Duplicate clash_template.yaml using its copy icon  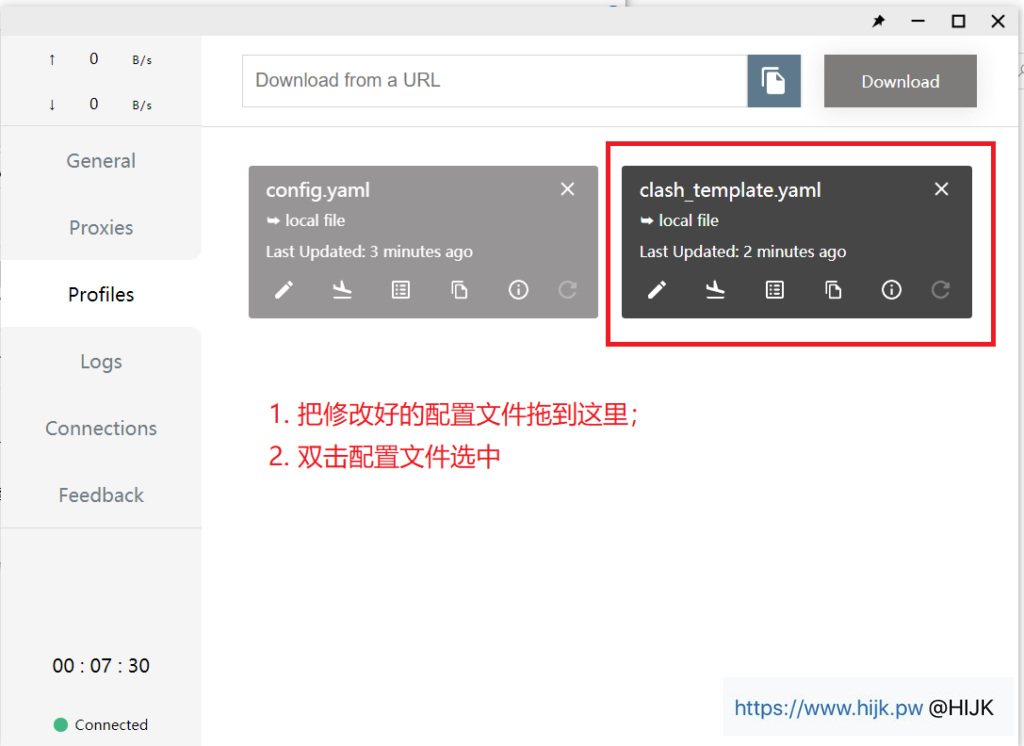pos(833,290)
